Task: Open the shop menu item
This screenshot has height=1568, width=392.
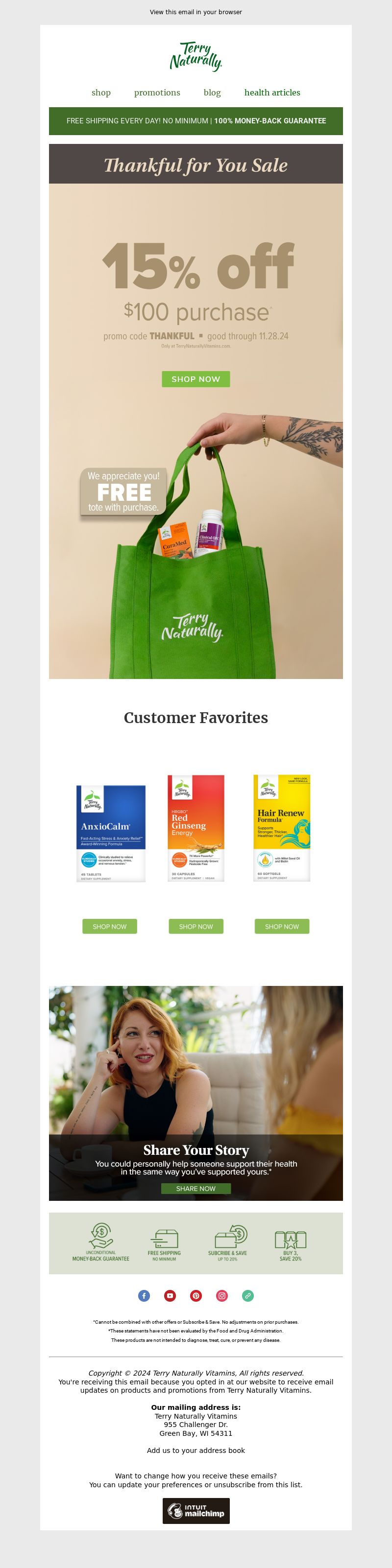Action: 101,93
